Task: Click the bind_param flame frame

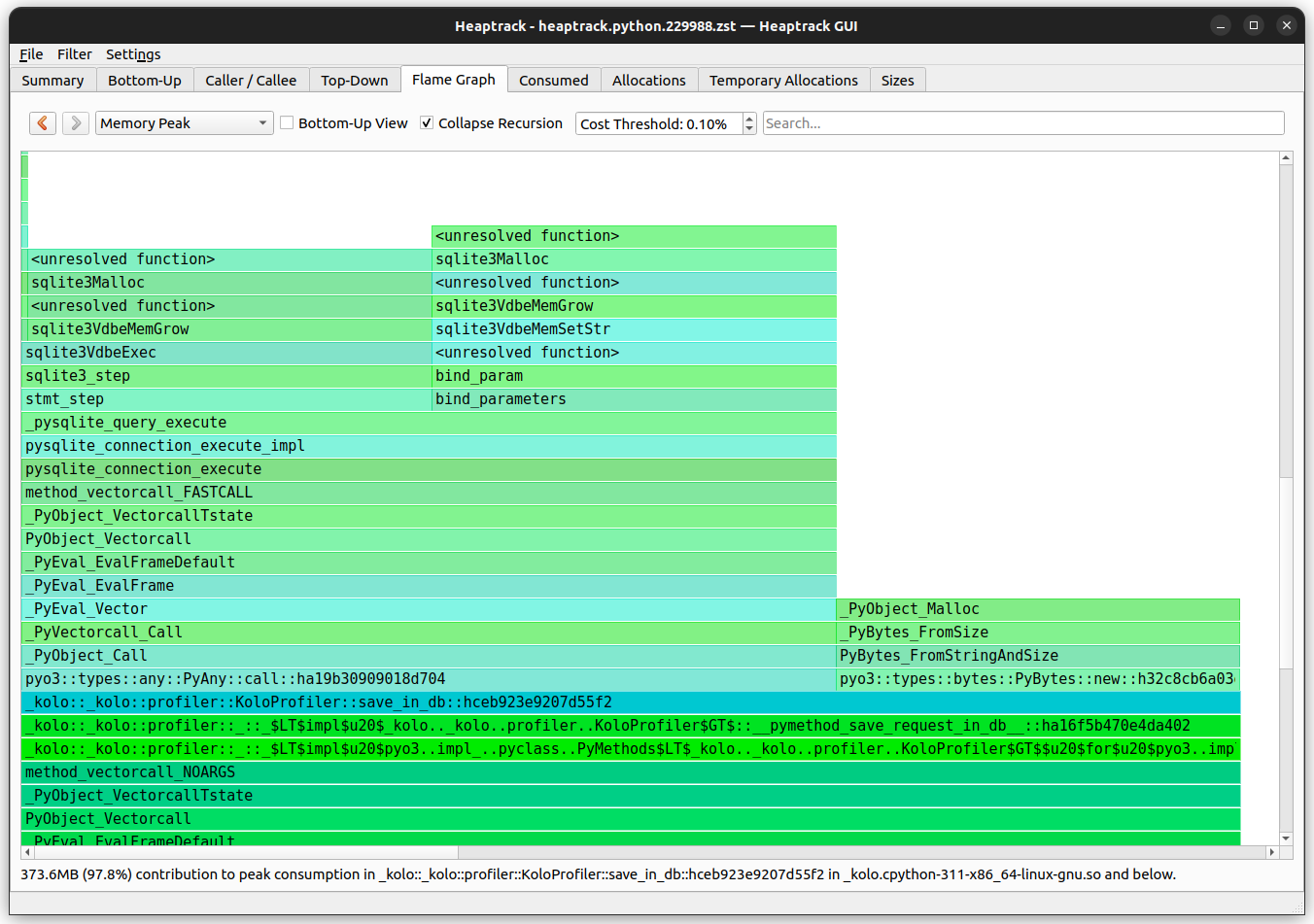Action: click(x=634, y=376)
